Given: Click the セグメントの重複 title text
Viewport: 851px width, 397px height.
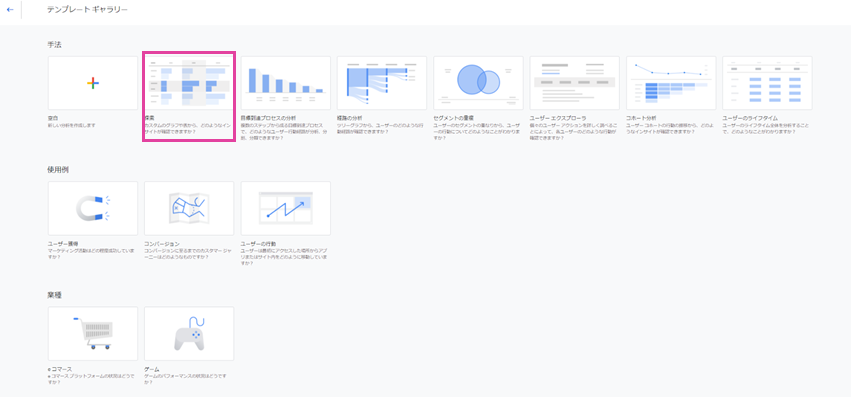Looking at the screenshot, I should [454, 118].
